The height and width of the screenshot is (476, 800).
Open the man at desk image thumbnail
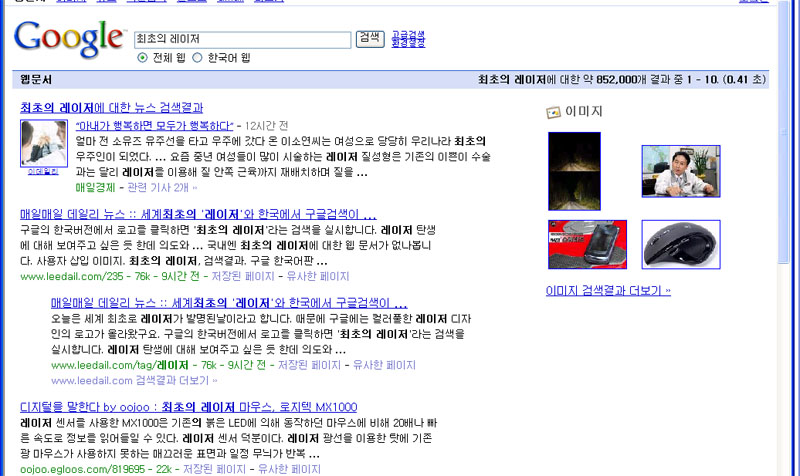(681, 171)
